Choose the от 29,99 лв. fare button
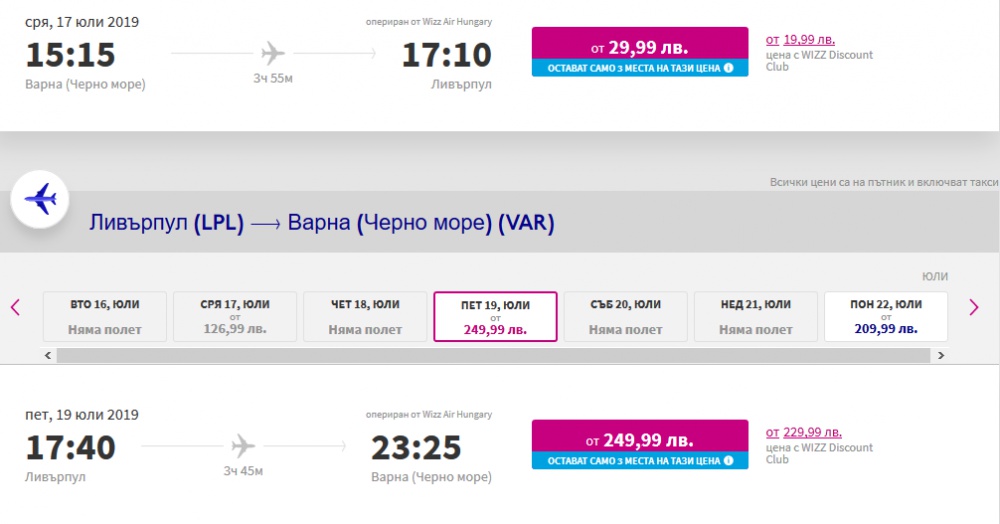Viewport: 1000px width, 524px height. click(x=640, y=52)
